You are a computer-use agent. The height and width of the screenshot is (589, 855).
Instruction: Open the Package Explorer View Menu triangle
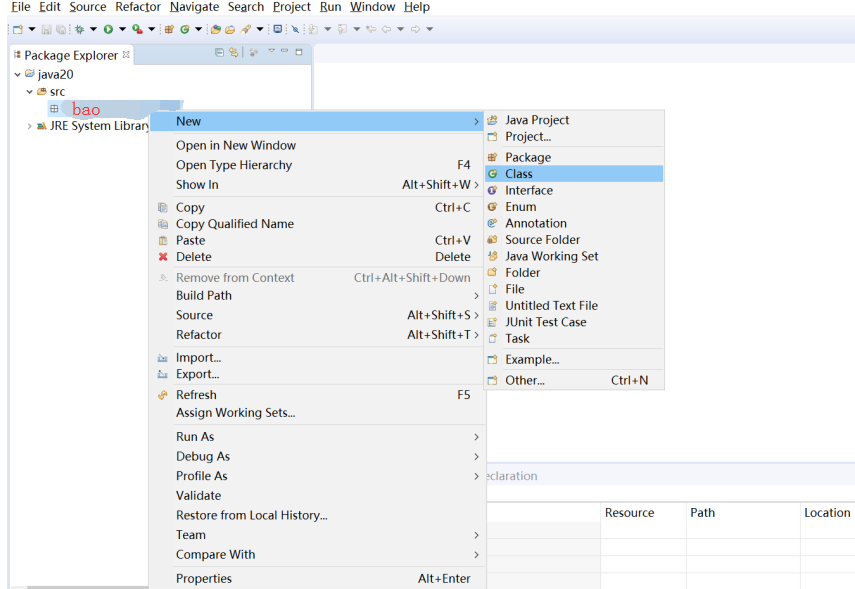(x=272, y=51)
